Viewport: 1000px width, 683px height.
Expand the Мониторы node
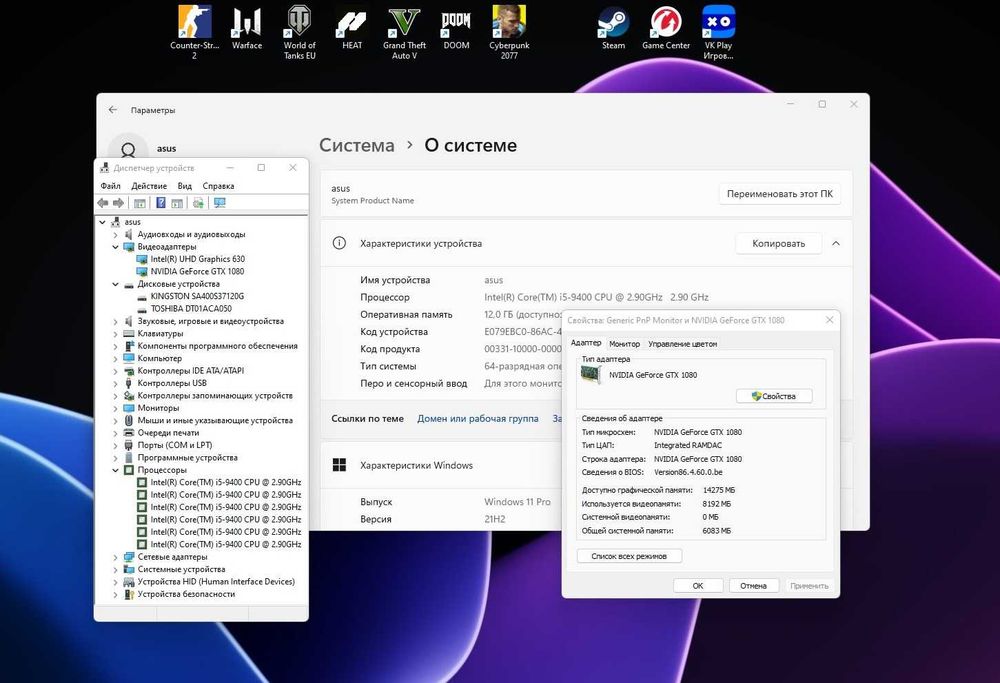(x=115, y=409)
